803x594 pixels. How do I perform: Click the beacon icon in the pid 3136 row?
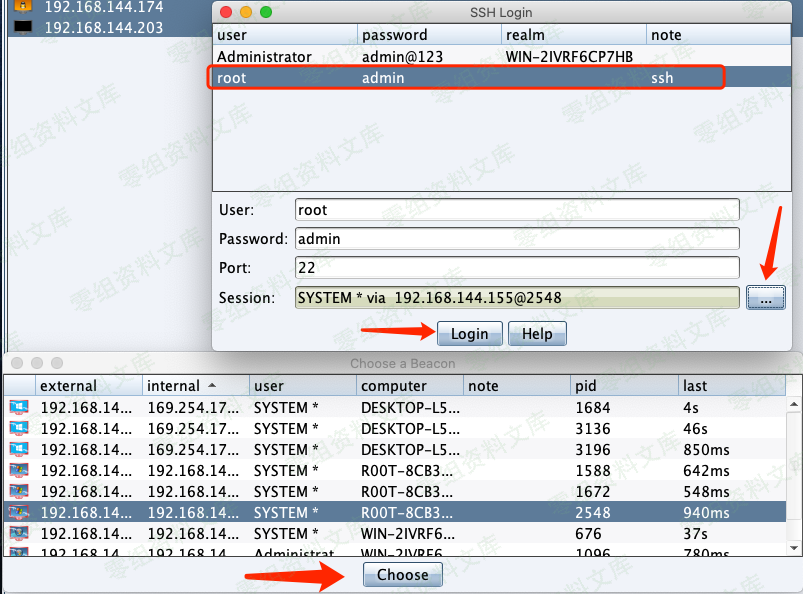tap(18, 428)
